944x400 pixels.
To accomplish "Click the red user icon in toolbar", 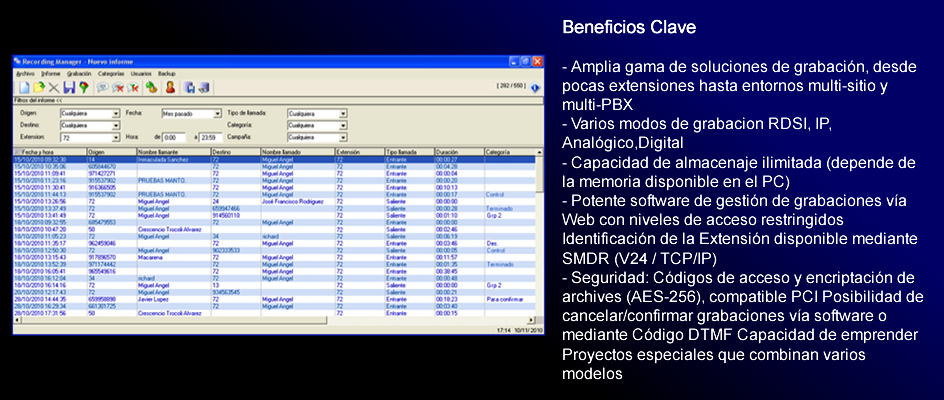I will click(x=169, y=88).
